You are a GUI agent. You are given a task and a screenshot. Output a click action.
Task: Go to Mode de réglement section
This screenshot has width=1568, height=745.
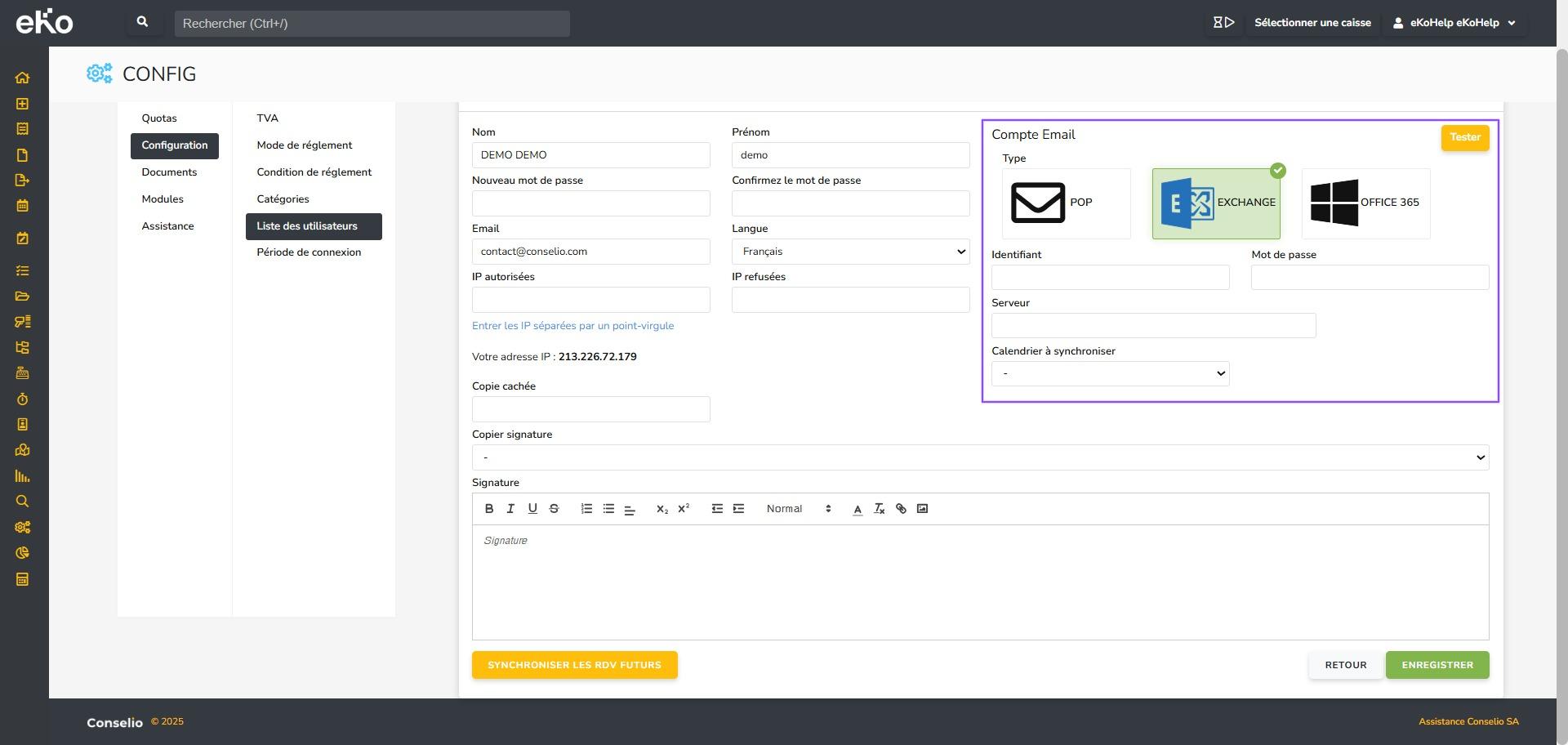[x=304, y=145]
